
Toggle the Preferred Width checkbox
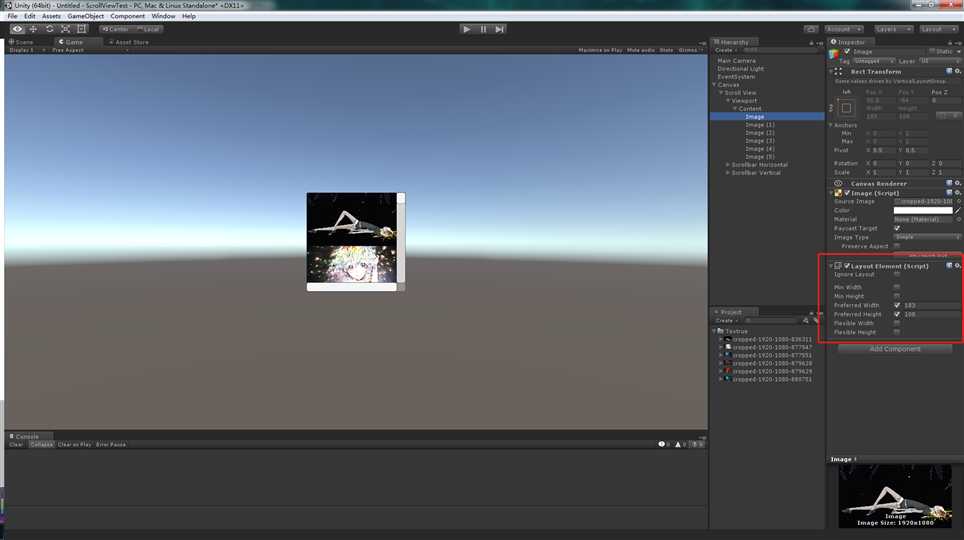point(897,305)
